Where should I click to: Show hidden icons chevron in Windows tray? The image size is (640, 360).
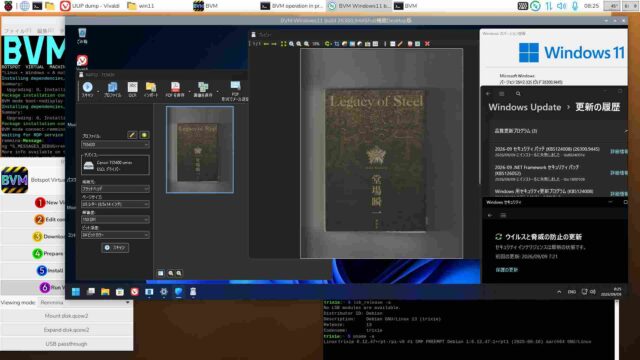[x=559, y=292]
